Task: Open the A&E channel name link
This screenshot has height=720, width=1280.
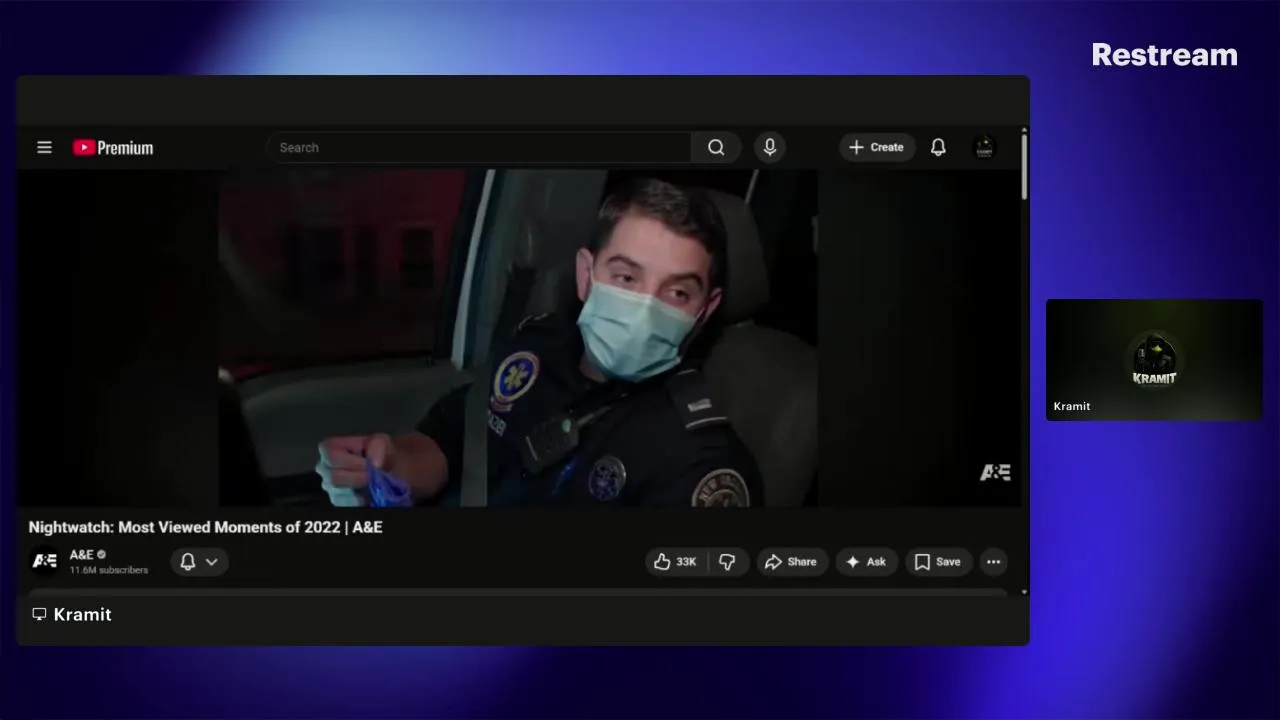Action: coord(81,554)
